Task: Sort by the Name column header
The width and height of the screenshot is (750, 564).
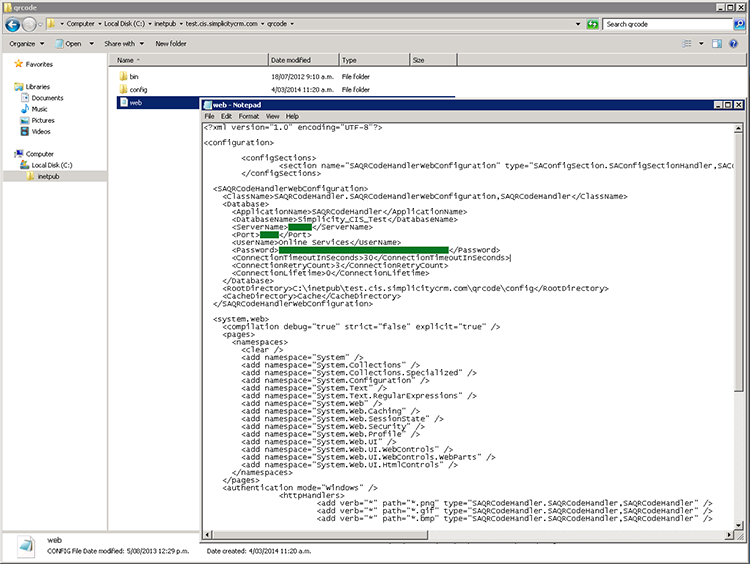Action: [x=188, y=60]
